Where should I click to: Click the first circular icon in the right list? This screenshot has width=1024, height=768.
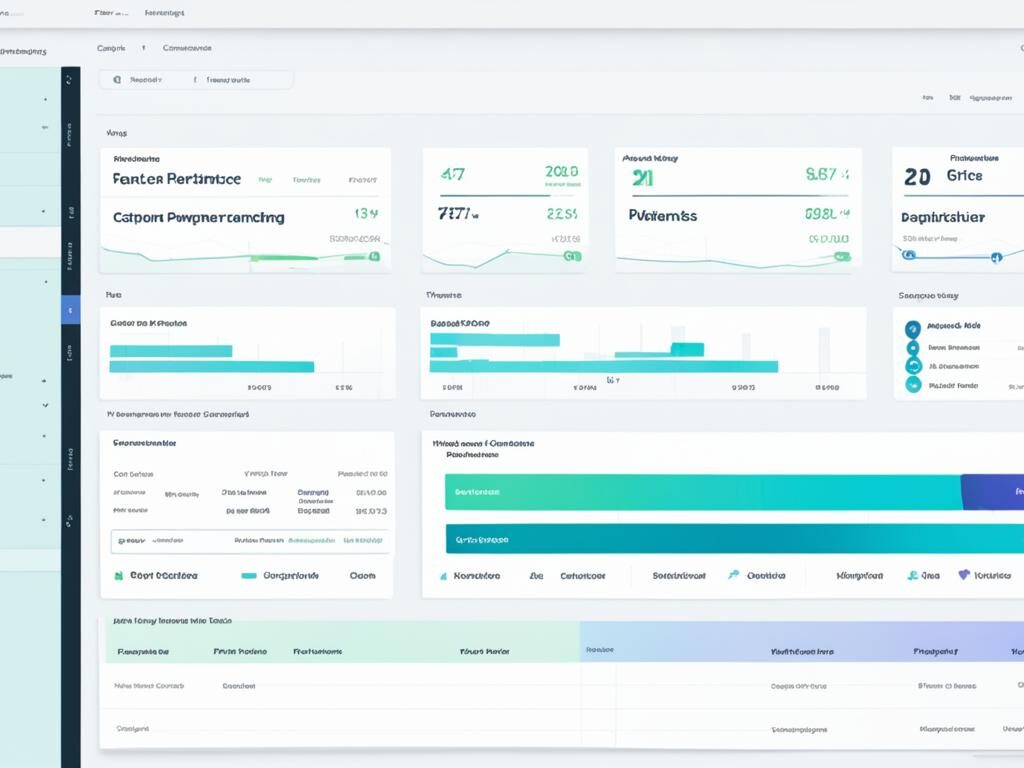click(912, 329)
